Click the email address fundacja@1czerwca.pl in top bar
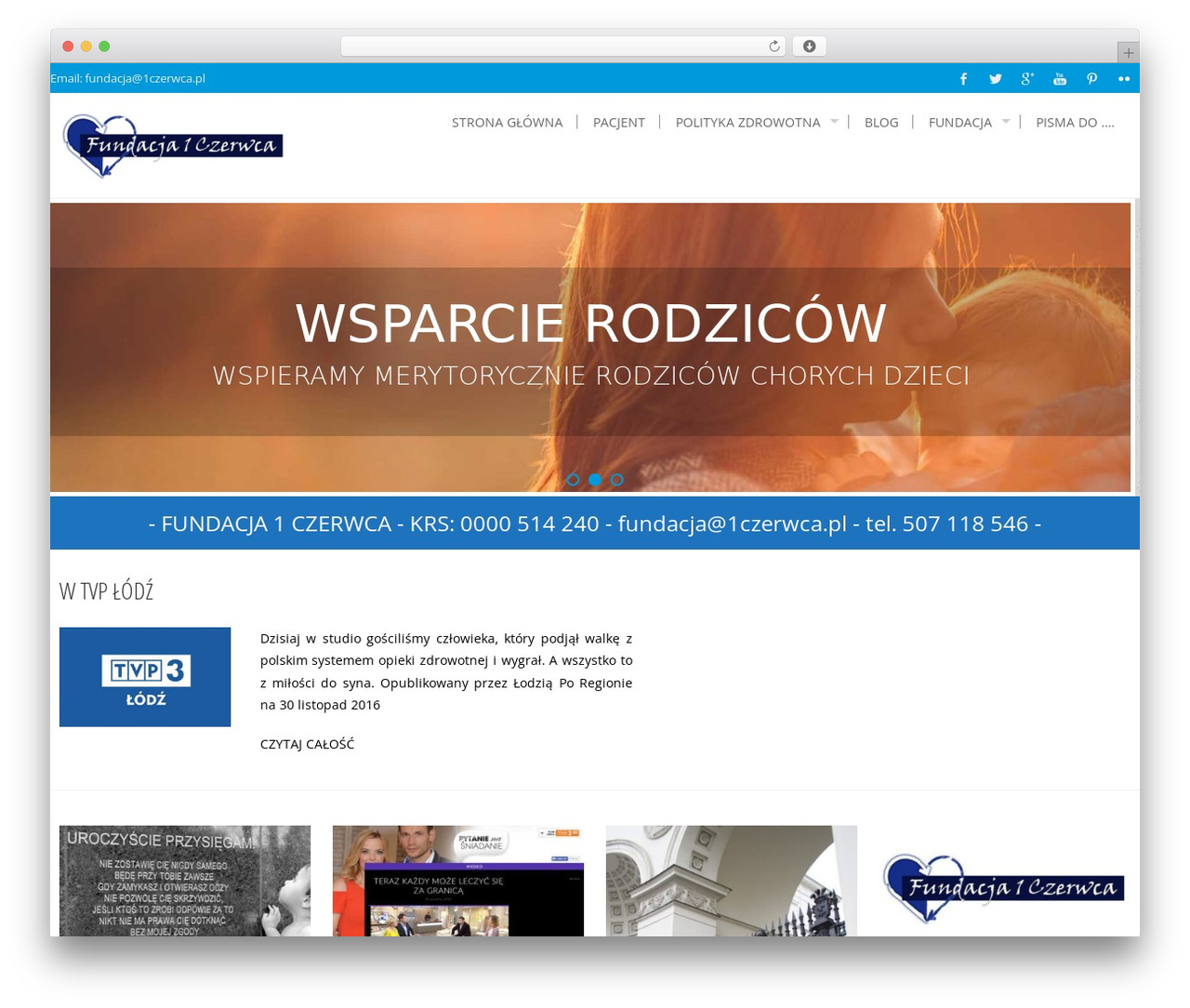 [x=145, y=78]
